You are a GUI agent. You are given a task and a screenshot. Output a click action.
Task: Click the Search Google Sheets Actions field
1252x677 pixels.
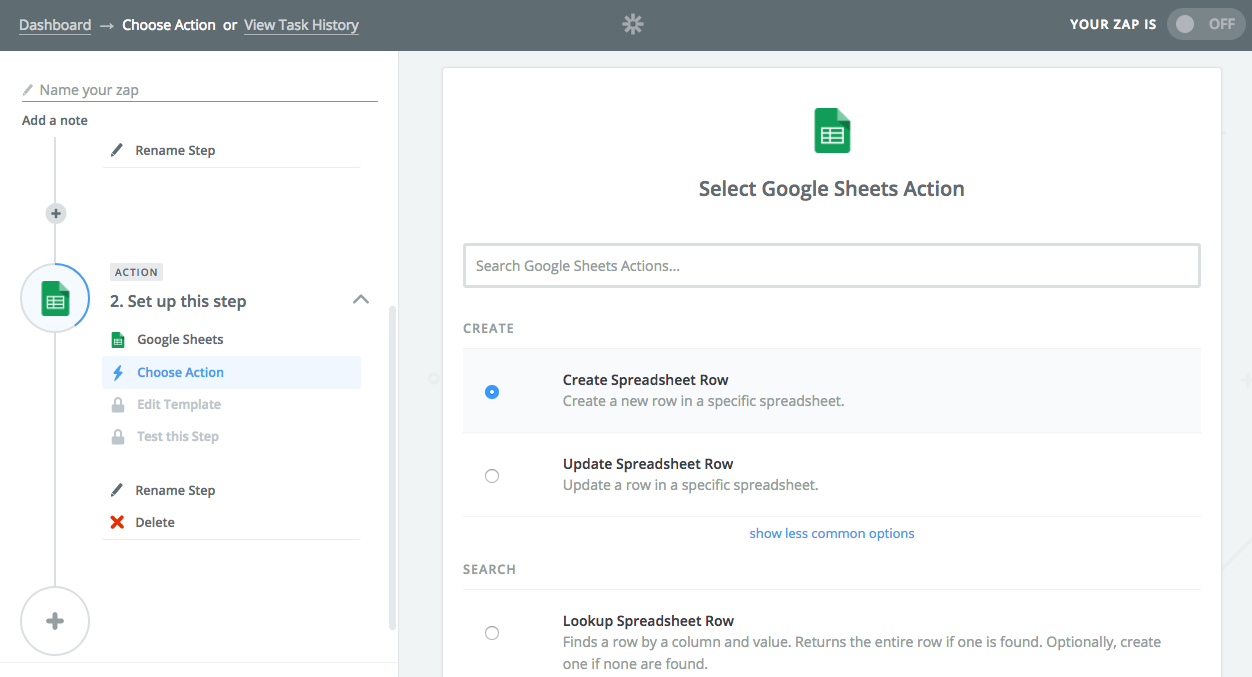(831, 265)
